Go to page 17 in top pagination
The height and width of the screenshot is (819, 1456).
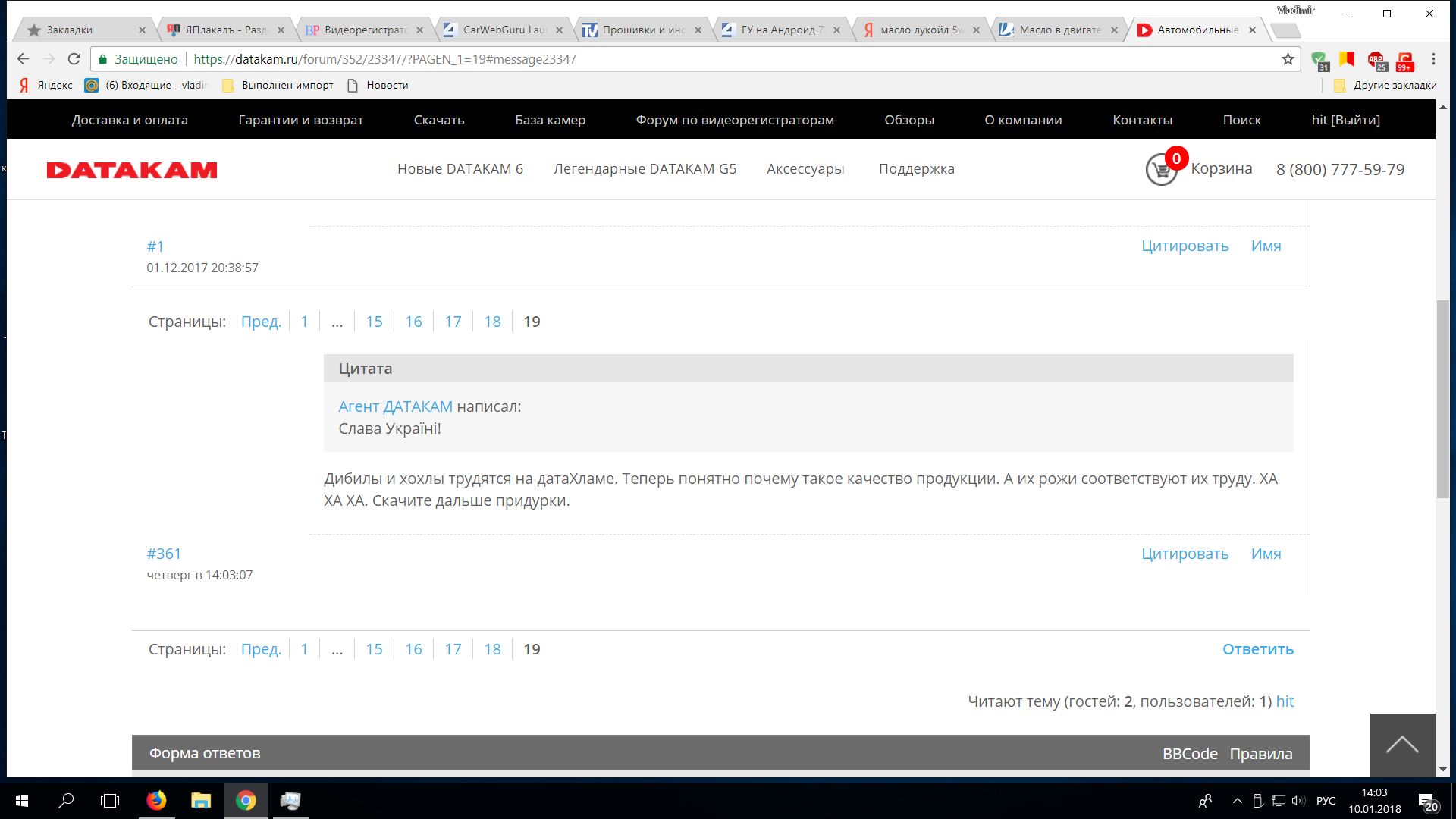pos(453,322)
